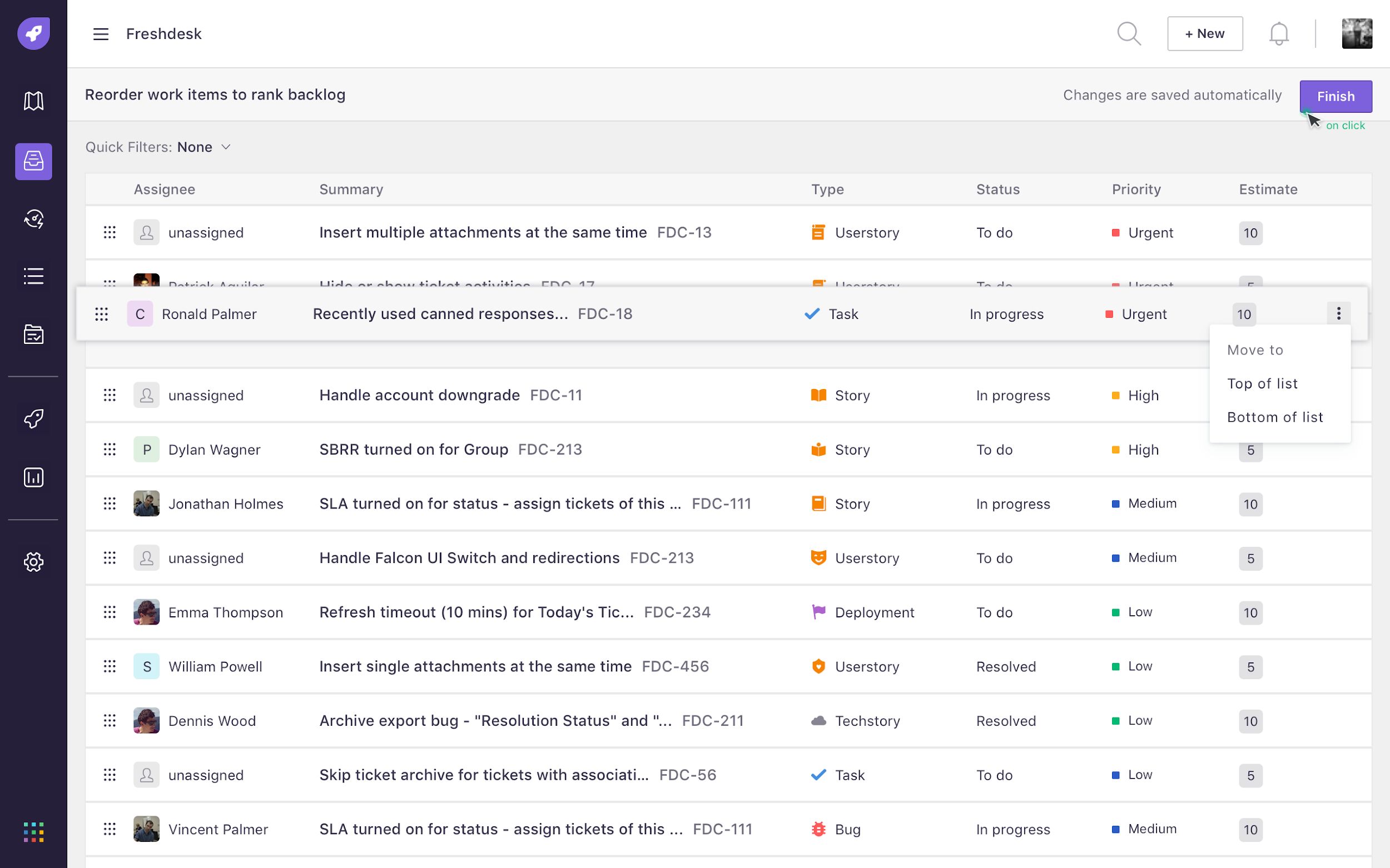This screenshot has width=1390, height=868.
Task: Grab the drag handle of Vincent Palmer row
Action: pyautogui.click(x=110, y=829)
